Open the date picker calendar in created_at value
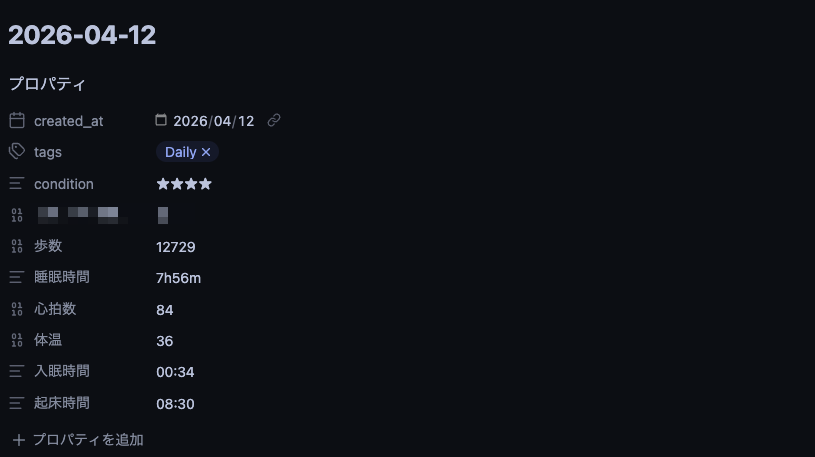815x457 pixels. pyautogui.click(x=161, y=121)
